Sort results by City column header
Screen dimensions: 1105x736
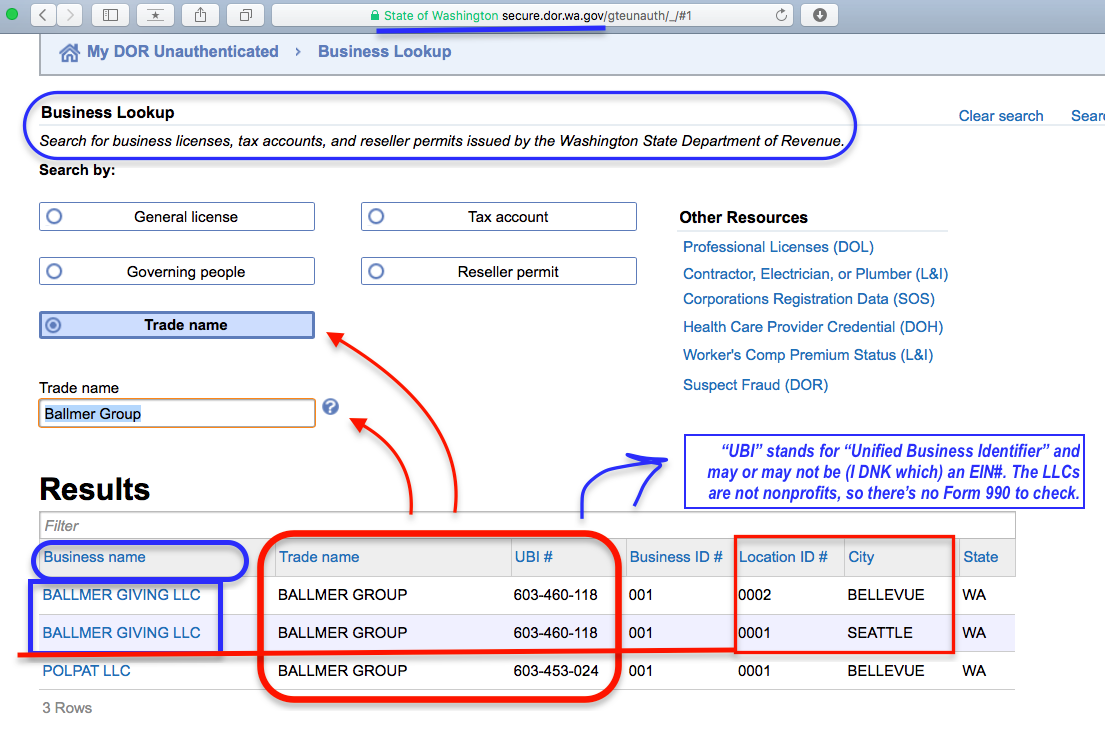click(861, 557)
